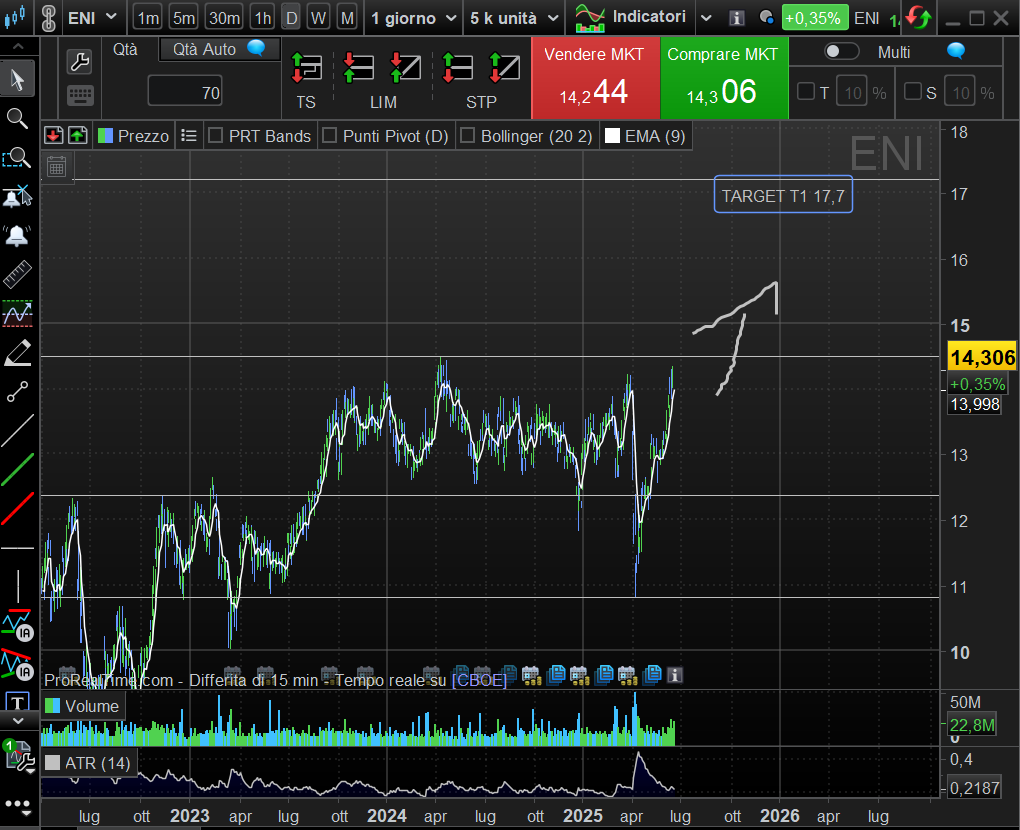
Task: Enable the PRT Bands checkbox
Action: tap(215, 136)
